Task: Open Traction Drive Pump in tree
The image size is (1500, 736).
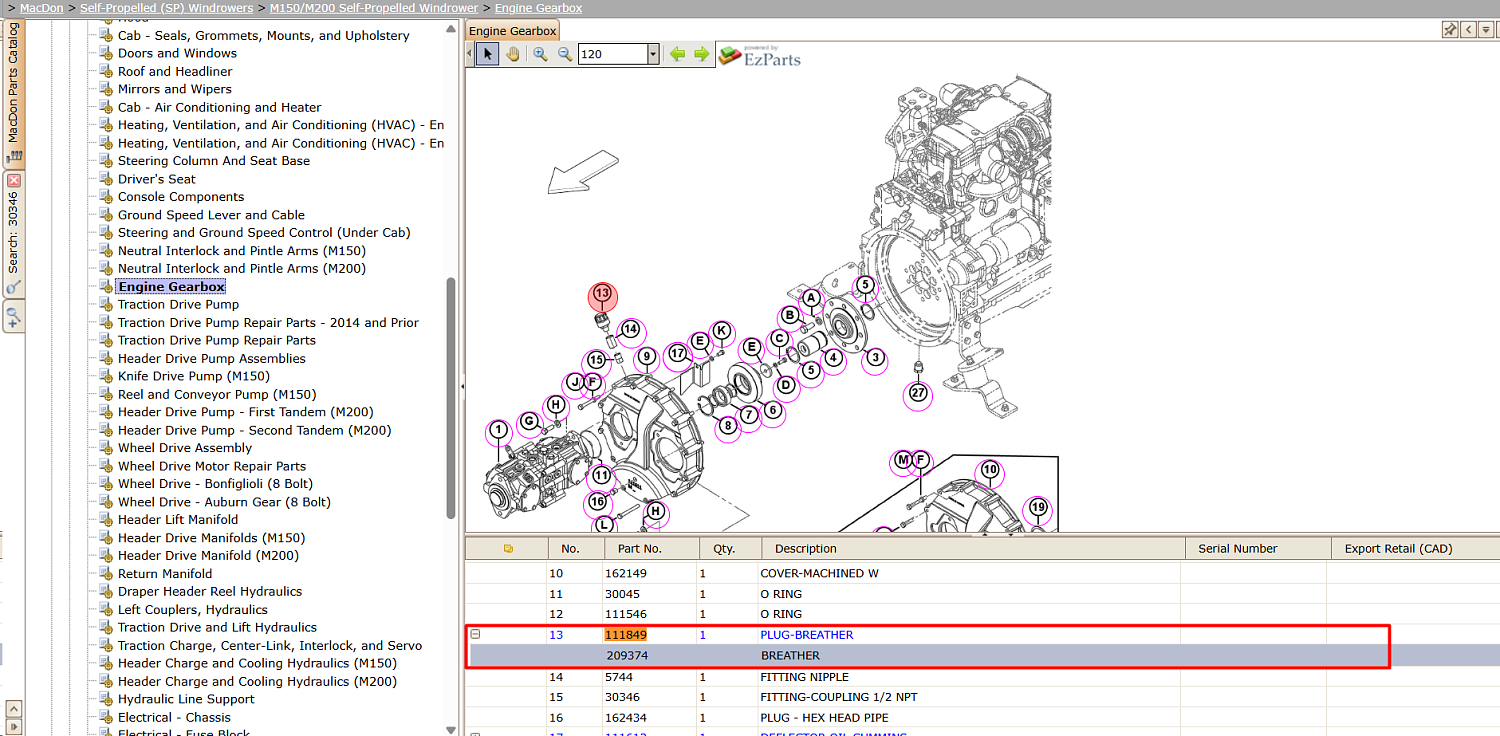Action: [x=178, y=304]
